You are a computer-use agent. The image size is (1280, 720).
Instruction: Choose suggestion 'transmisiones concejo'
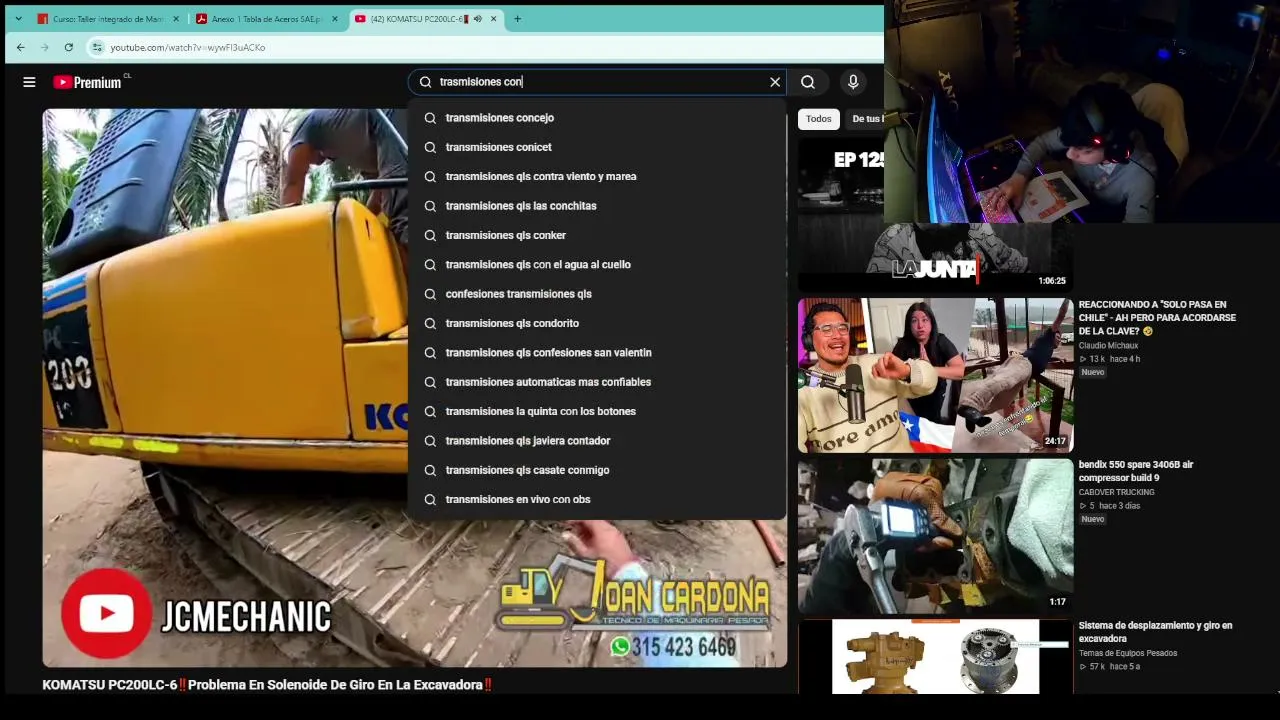pyautogui.click(x=597, y=118)
